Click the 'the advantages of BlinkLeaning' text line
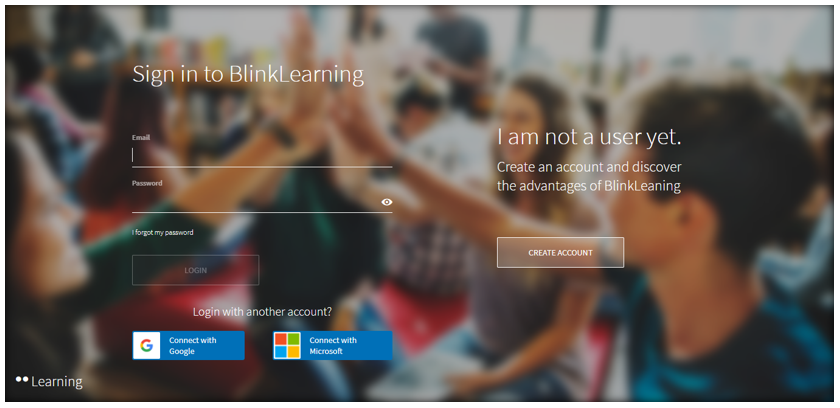 [589, 185]
